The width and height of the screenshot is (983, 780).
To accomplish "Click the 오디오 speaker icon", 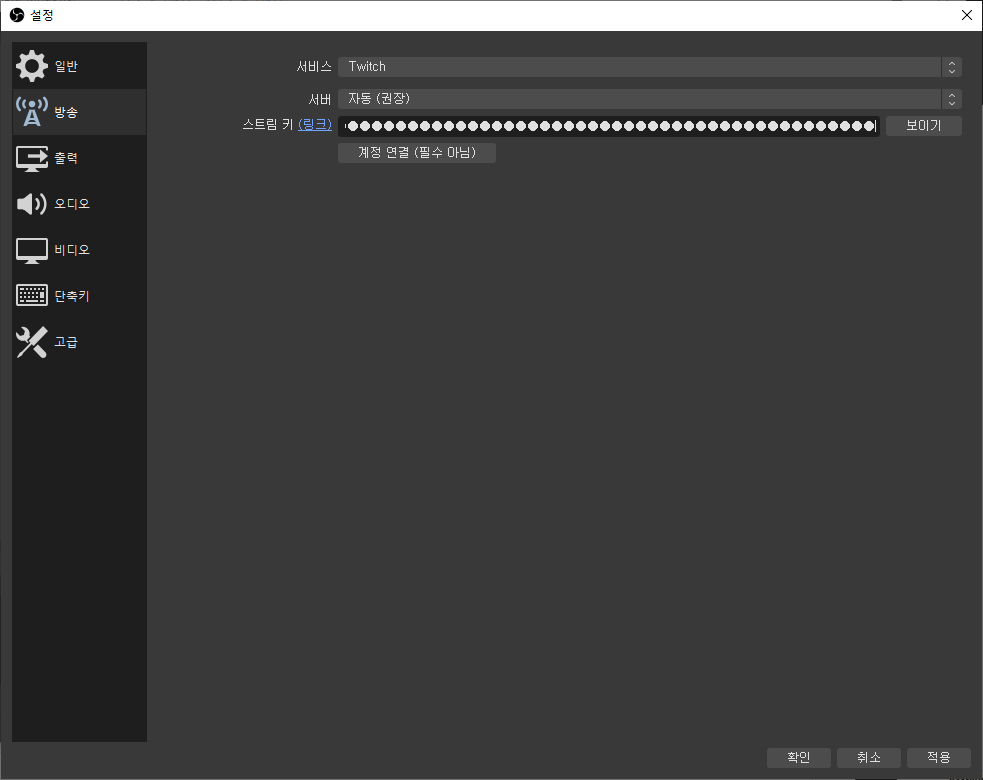I will (31, 204).
